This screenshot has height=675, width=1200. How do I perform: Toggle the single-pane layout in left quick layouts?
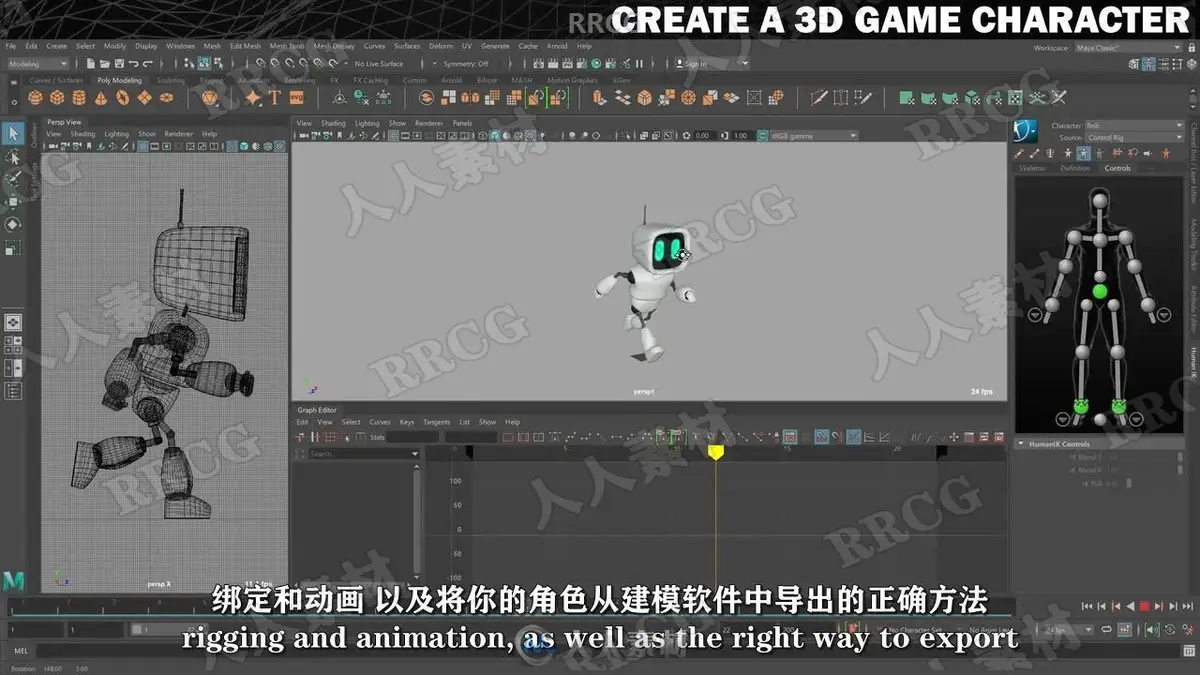tap(13, 322)
